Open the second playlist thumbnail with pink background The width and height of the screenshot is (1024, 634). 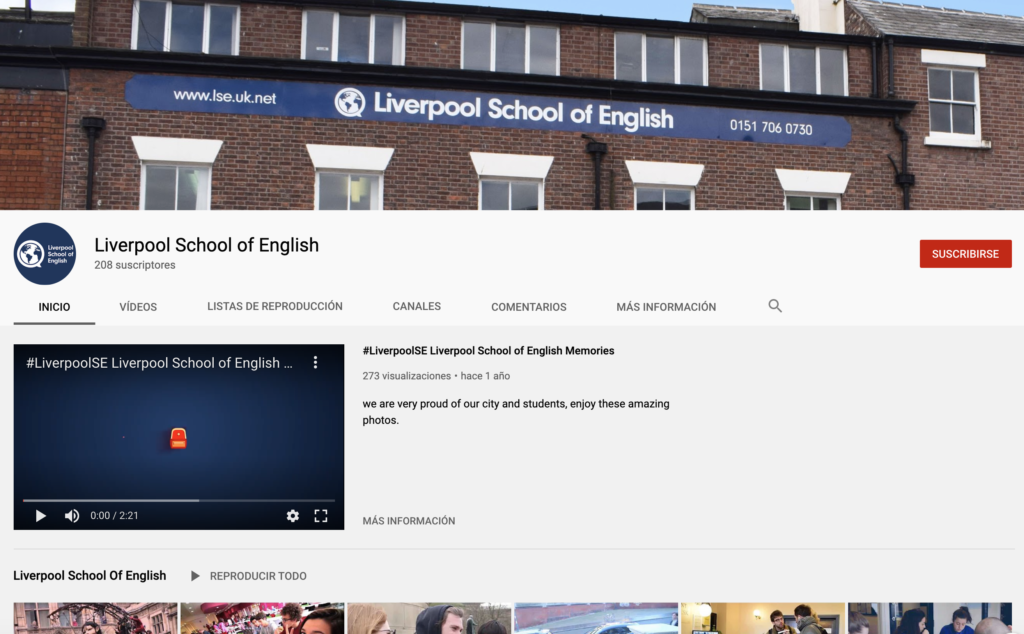263,618
